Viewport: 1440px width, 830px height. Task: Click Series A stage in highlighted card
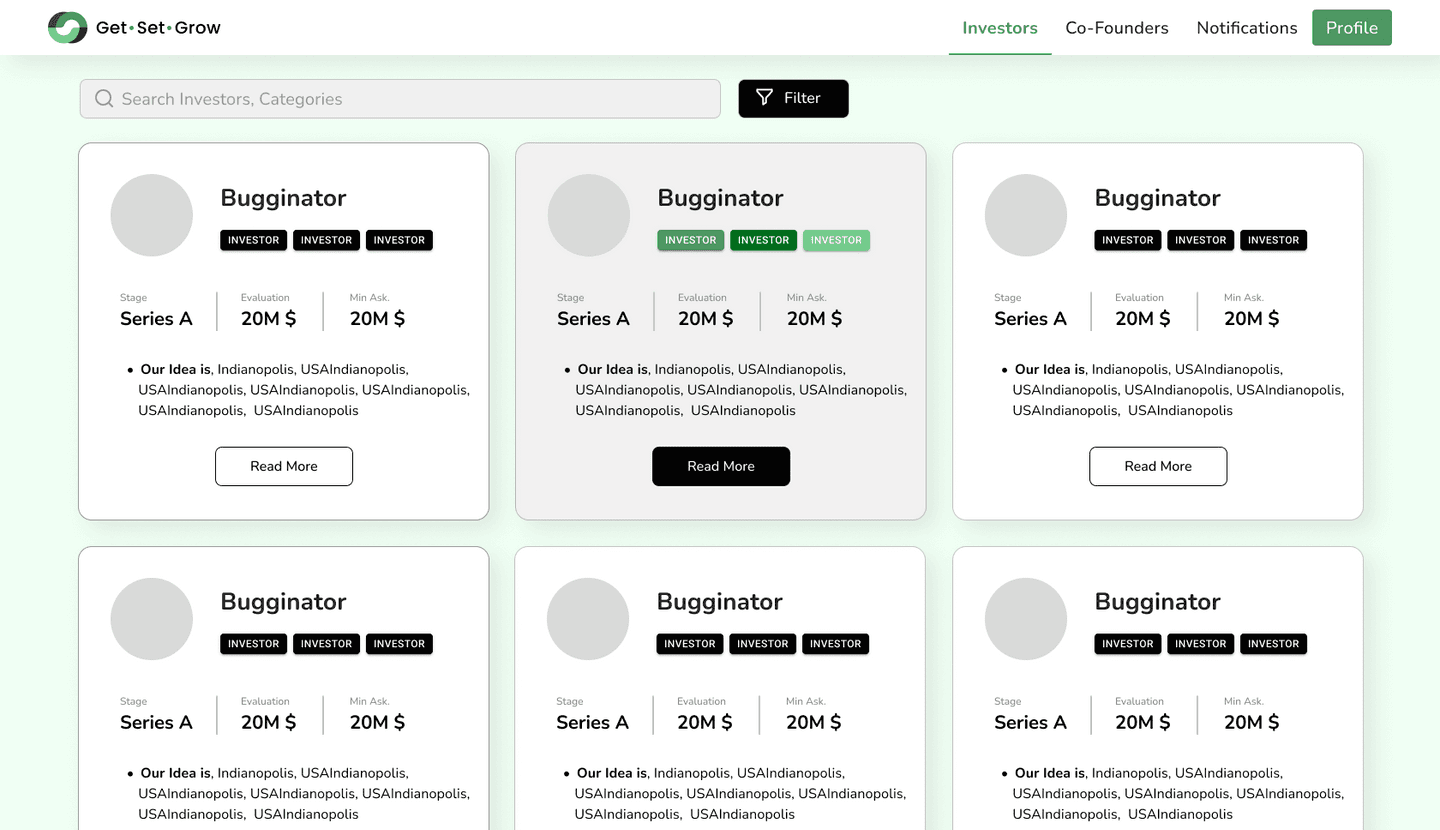click(x=593, y=319)
